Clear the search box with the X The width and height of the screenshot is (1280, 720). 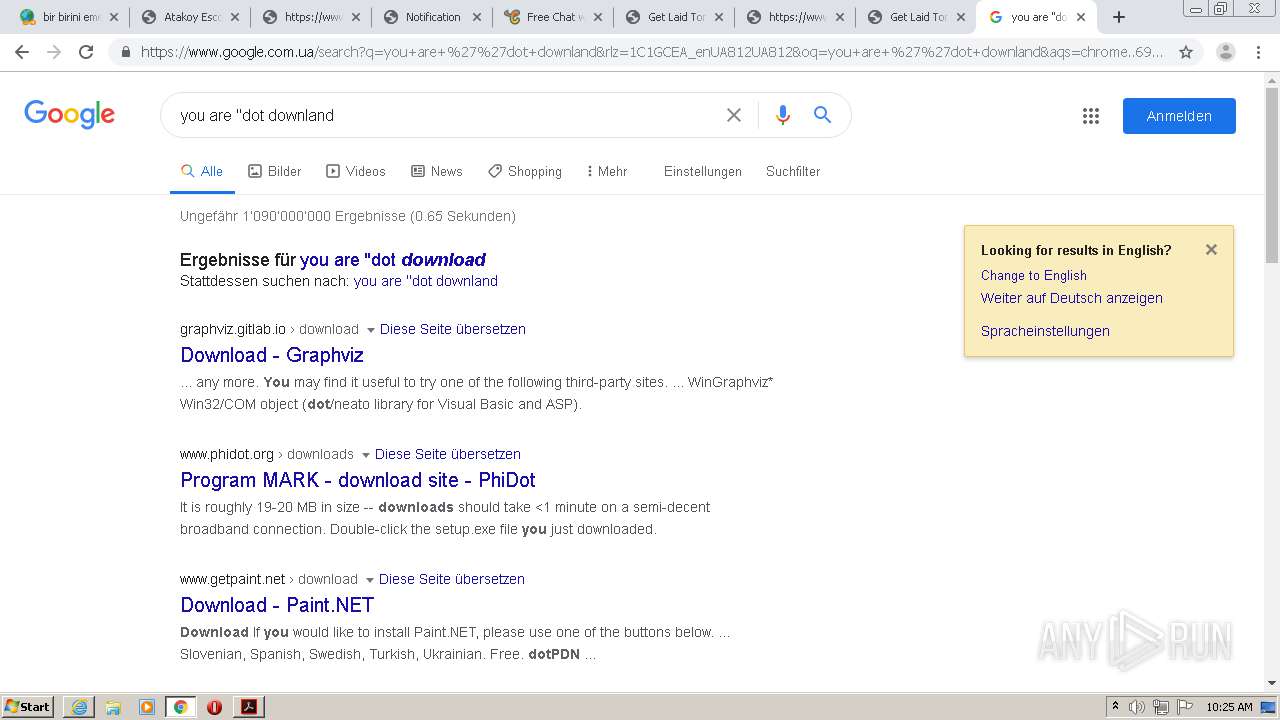click(734, 115)
